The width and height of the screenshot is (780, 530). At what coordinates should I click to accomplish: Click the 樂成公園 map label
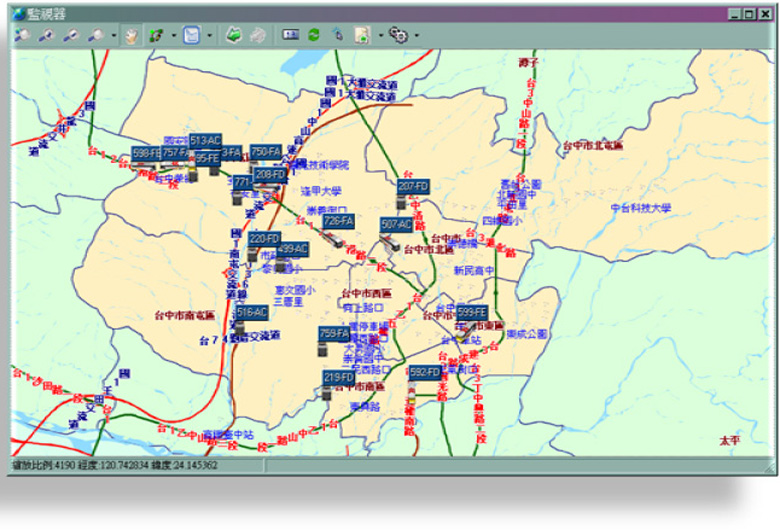[x=527, y=334]
